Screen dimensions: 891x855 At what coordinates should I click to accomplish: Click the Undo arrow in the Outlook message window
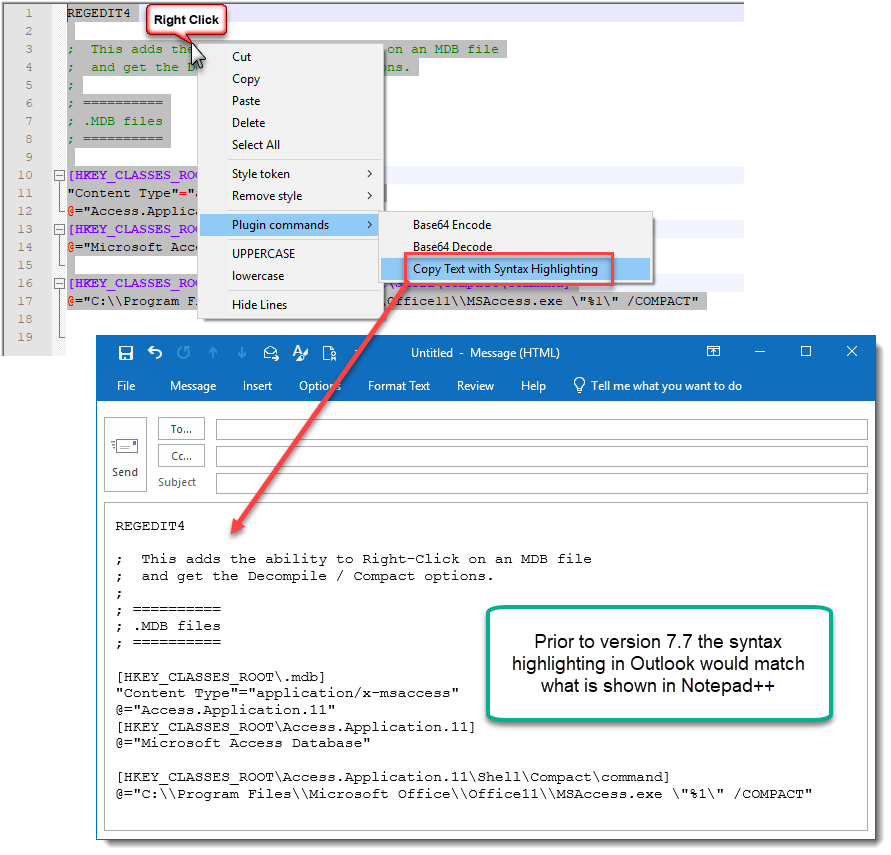click(x=155, y=353)
